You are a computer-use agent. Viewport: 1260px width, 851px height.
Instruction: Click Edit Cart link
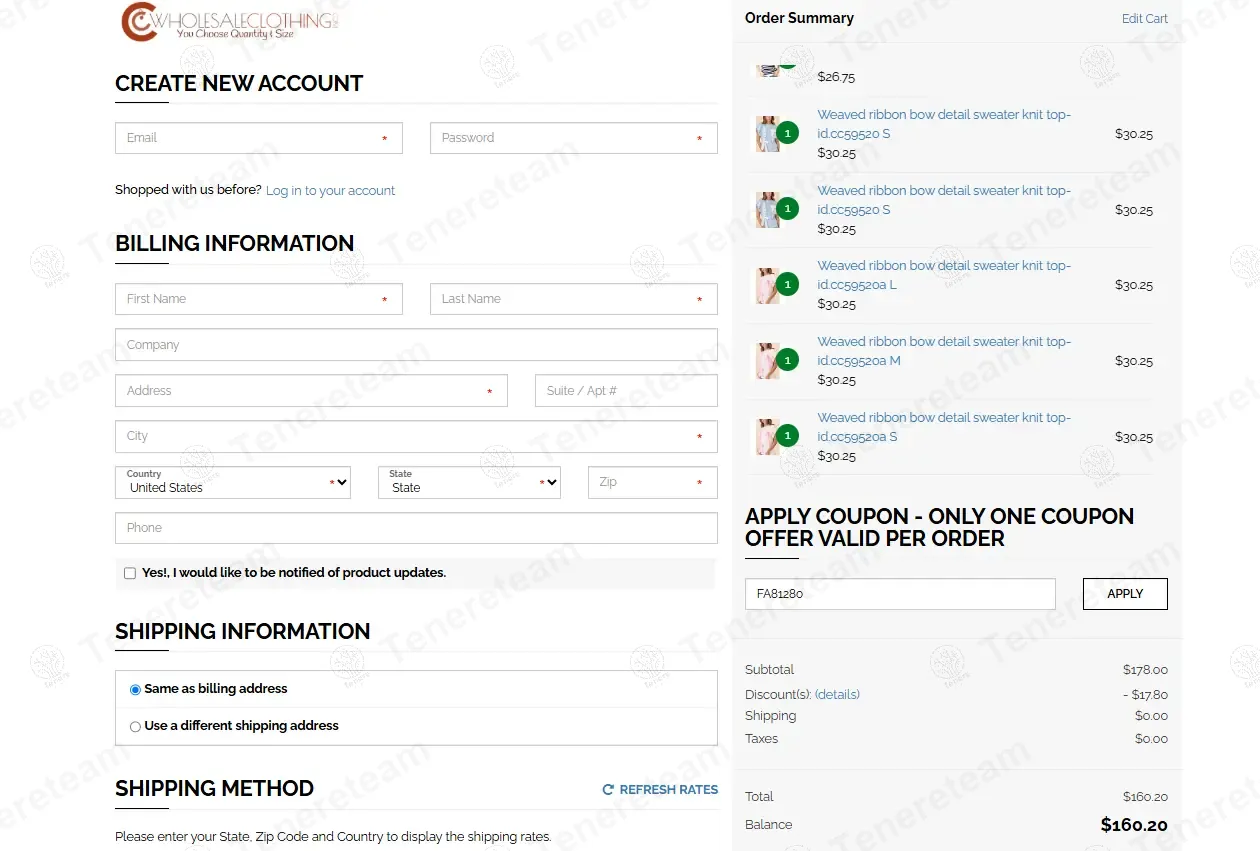point(1144,18)
